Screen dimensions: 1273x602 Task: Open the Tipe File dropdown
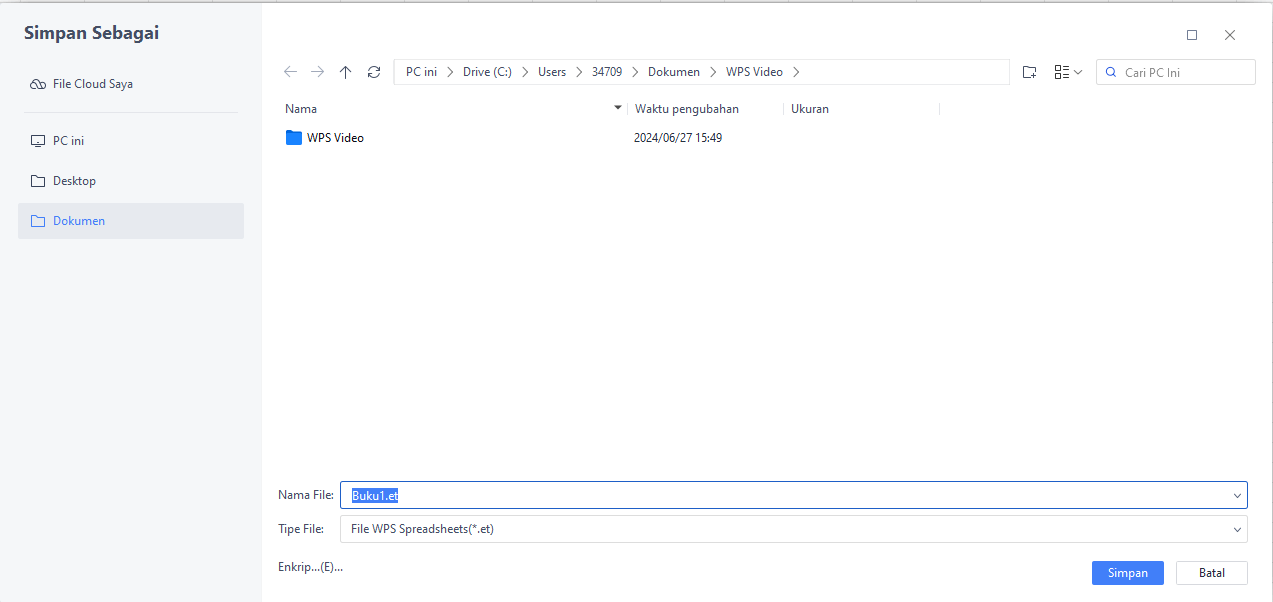pyautogui.click(x=794, y=529)
